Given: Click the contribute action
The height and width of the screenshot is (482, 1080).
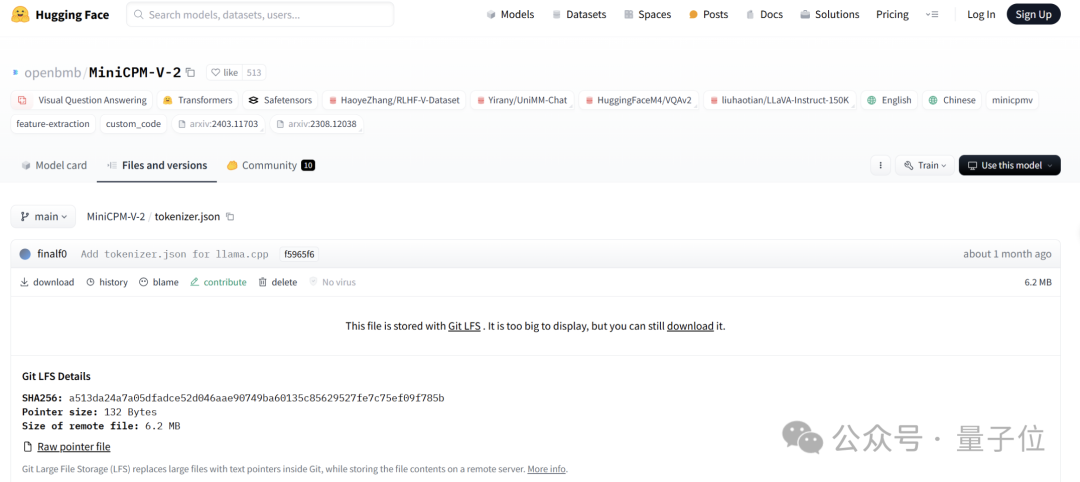Looking at the screenshot, I should click(218, 282).
